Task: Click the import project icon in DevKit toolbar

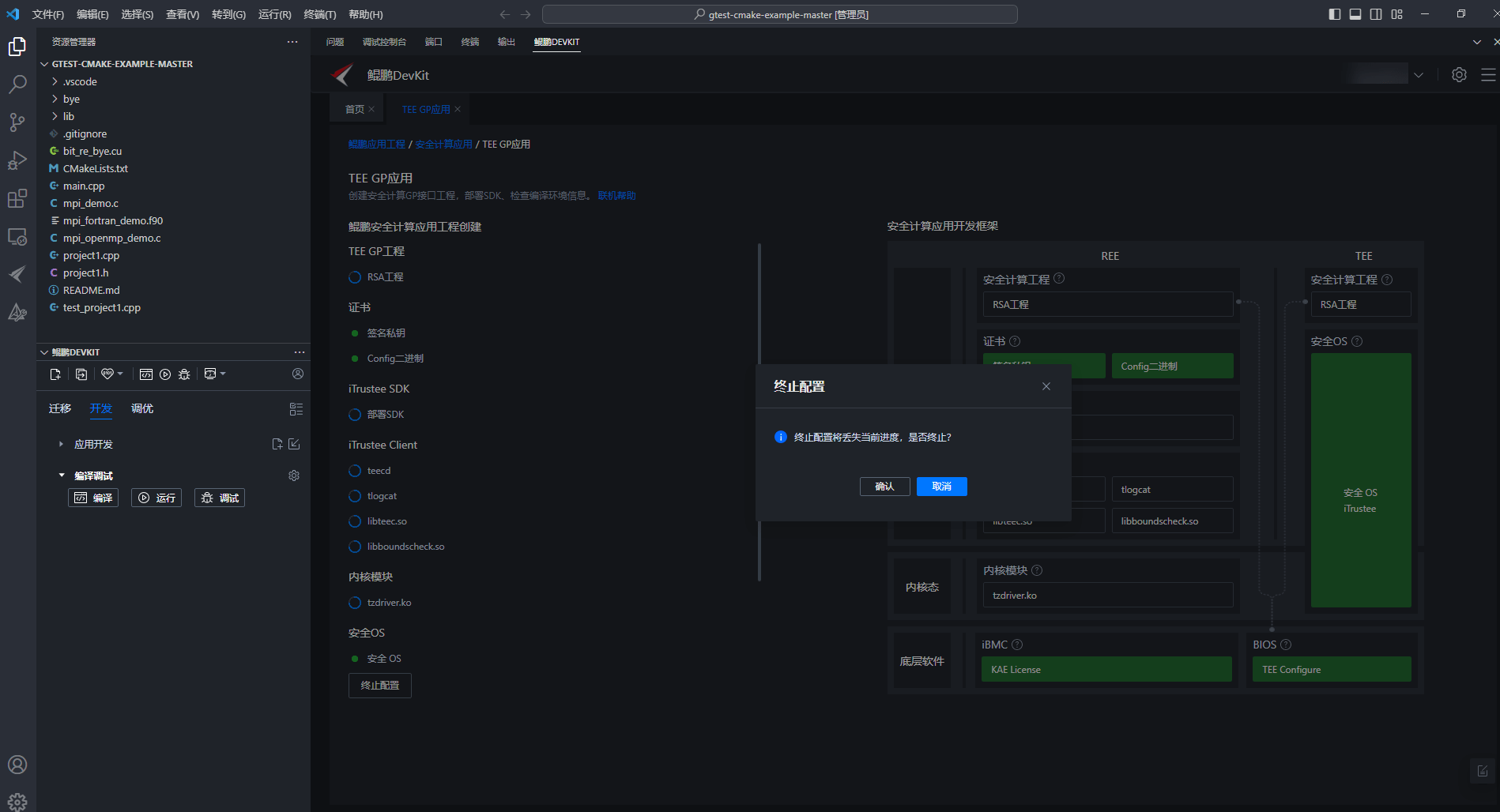Action: [x=81, y=374]
